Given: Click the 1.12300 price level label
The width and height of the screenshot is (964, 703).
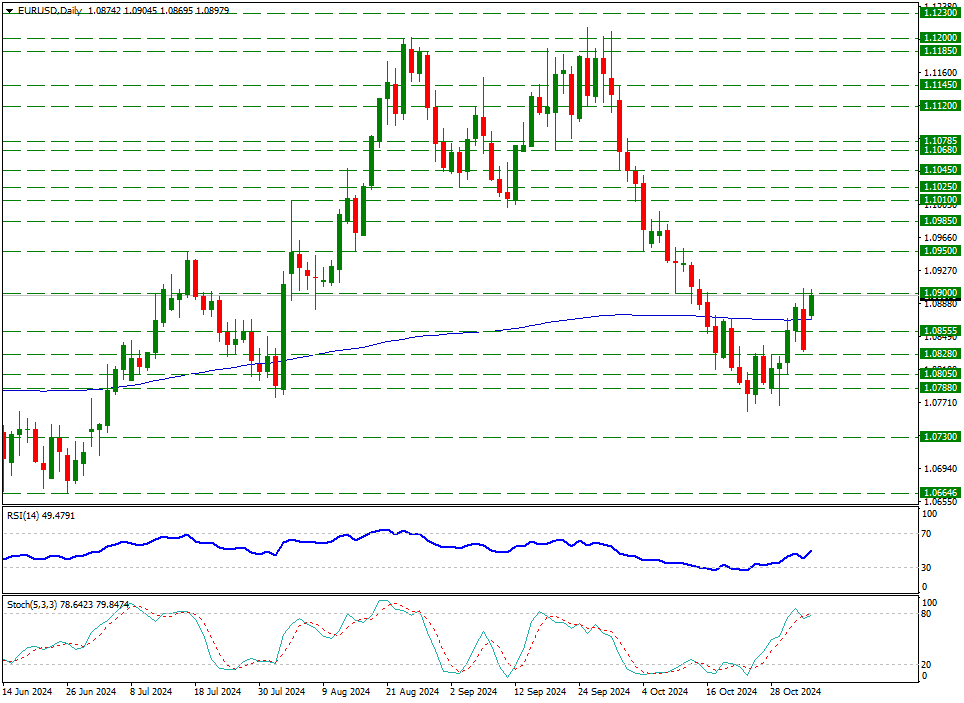Looking at the screenshot, I should tap(941, 13).
